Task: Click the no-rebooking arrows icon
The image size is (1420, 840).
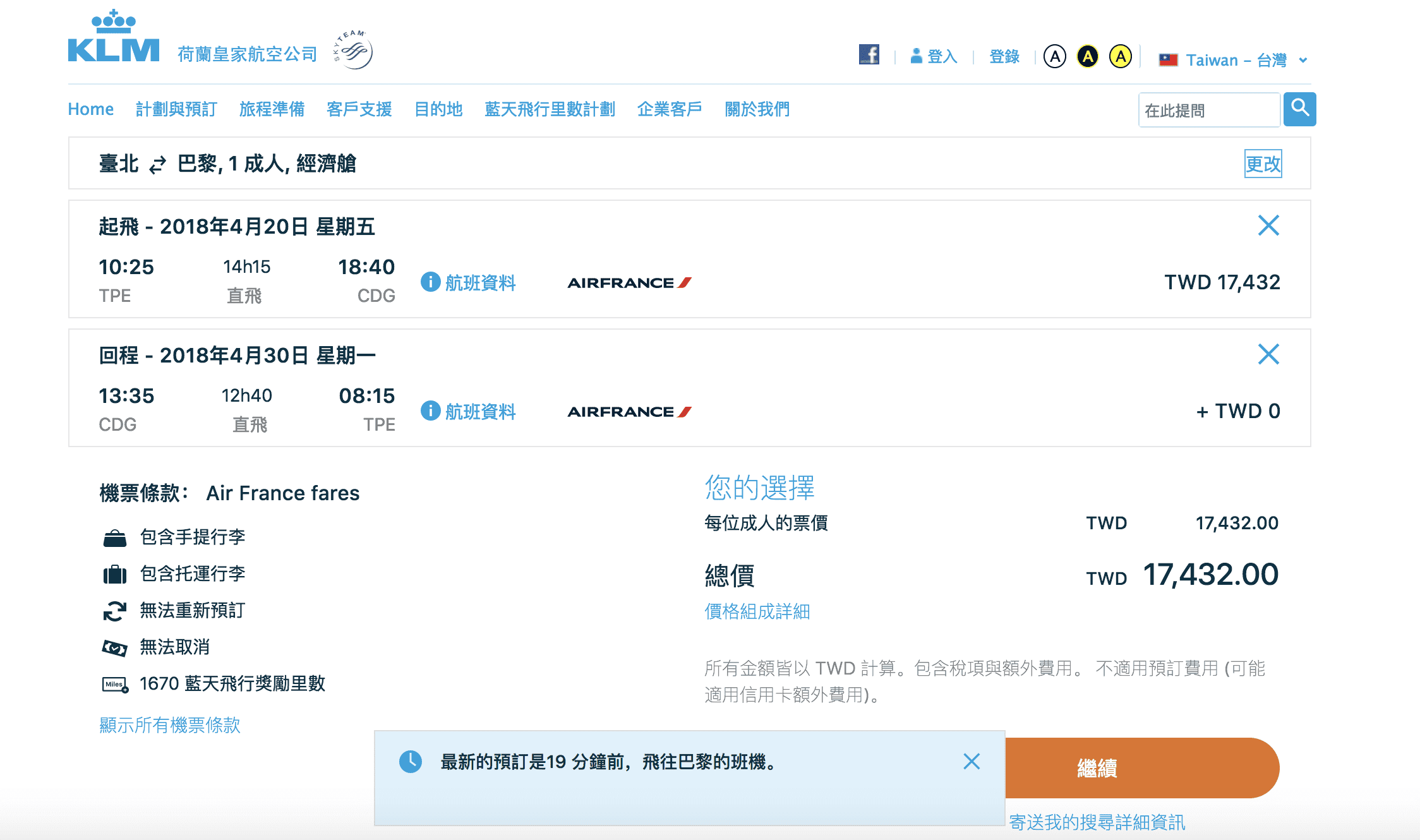Action: [x=114, y=611]
